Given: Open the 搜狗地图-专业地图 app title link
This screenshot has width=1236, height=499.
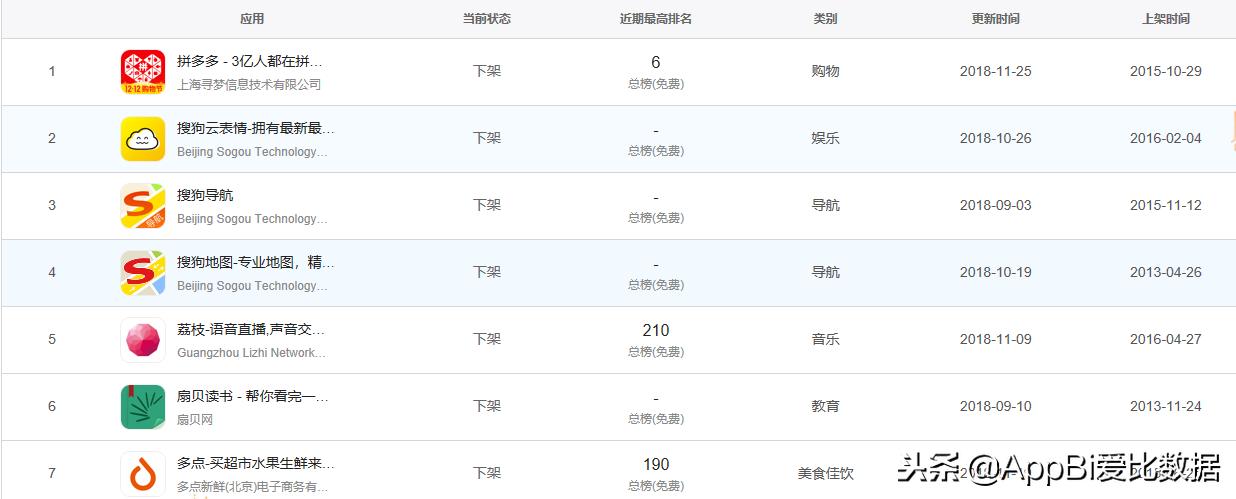Looking at the screenshot, I should click(x=256, y=262).
